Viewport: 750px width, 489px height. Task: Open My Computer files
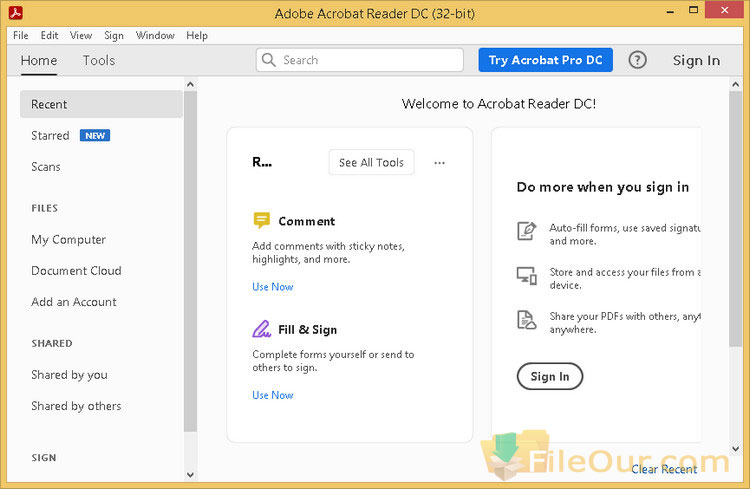(68, 240)
